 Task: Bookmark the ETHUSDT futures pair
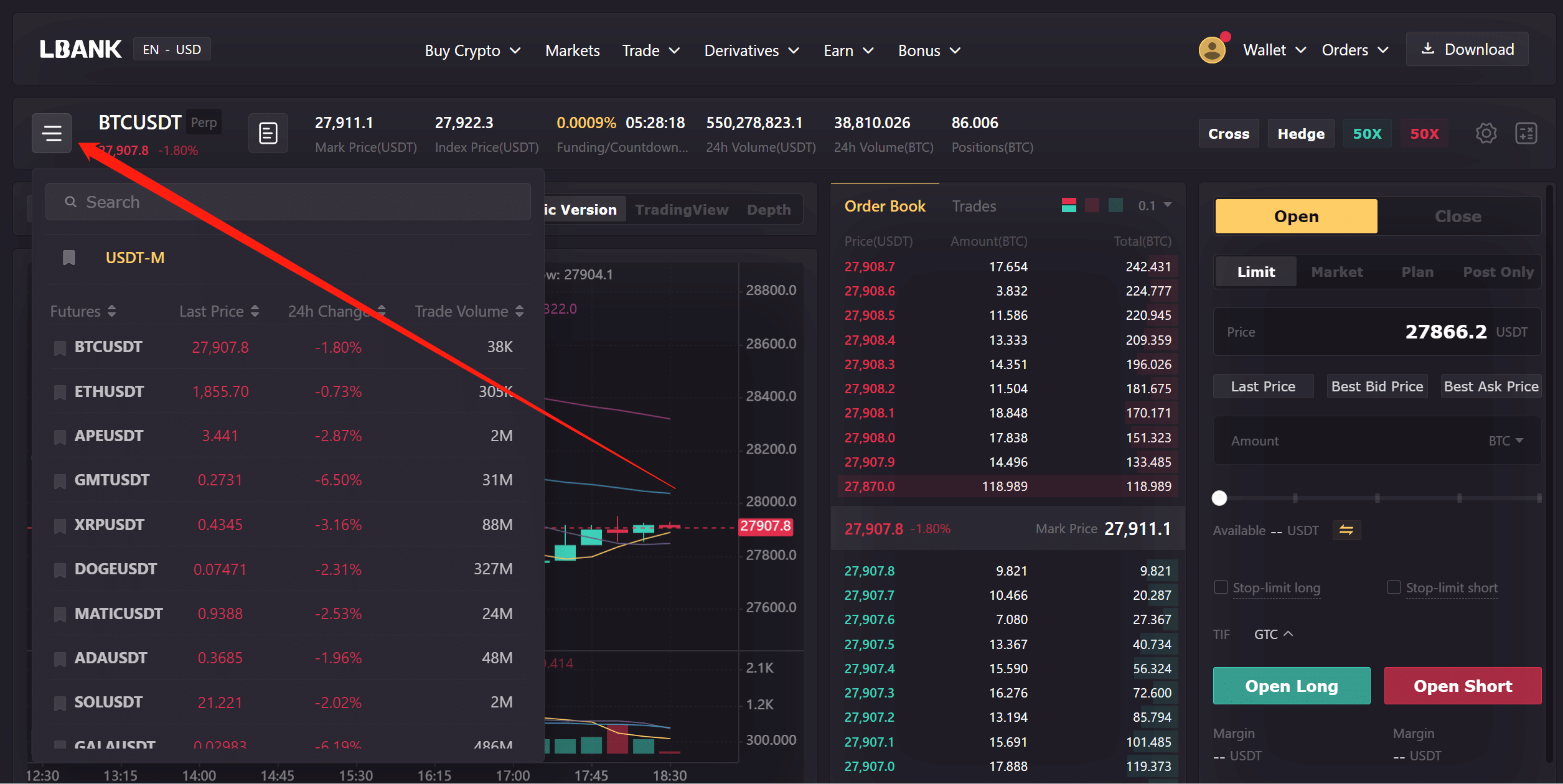coord(60,392)
